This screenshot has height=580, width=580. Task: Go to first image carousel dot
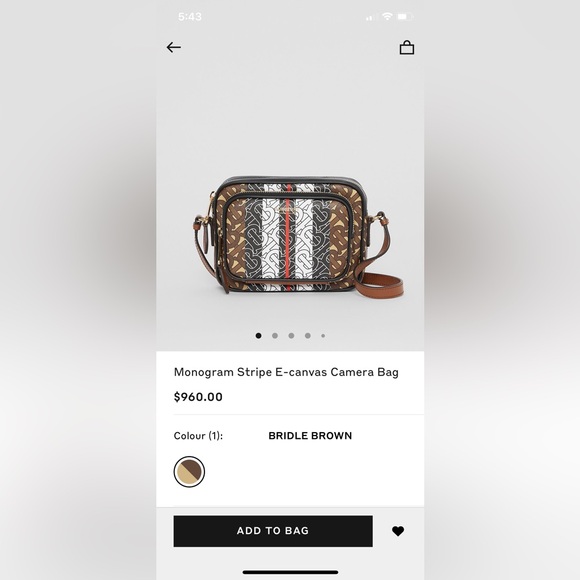pos(259,335)
